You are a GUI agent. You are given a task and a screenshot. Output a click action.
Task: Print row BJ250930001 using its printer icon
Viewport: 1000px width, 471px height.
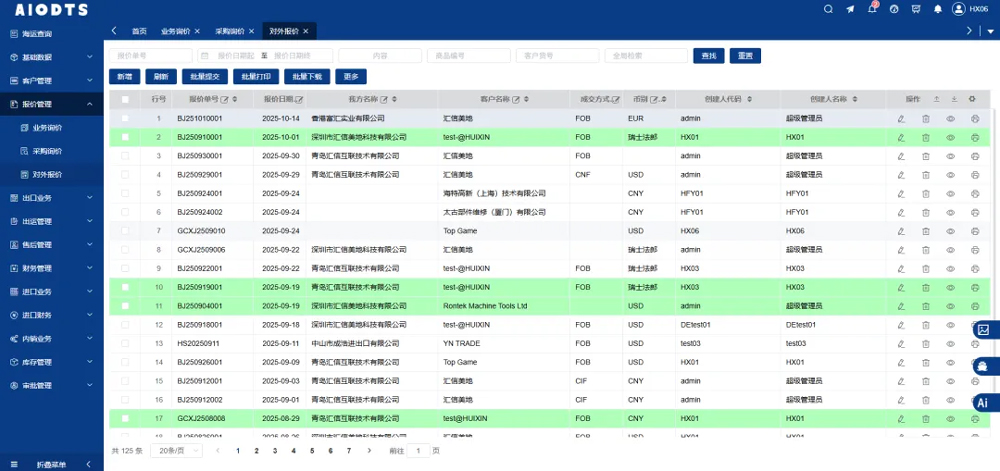(974, 156)
